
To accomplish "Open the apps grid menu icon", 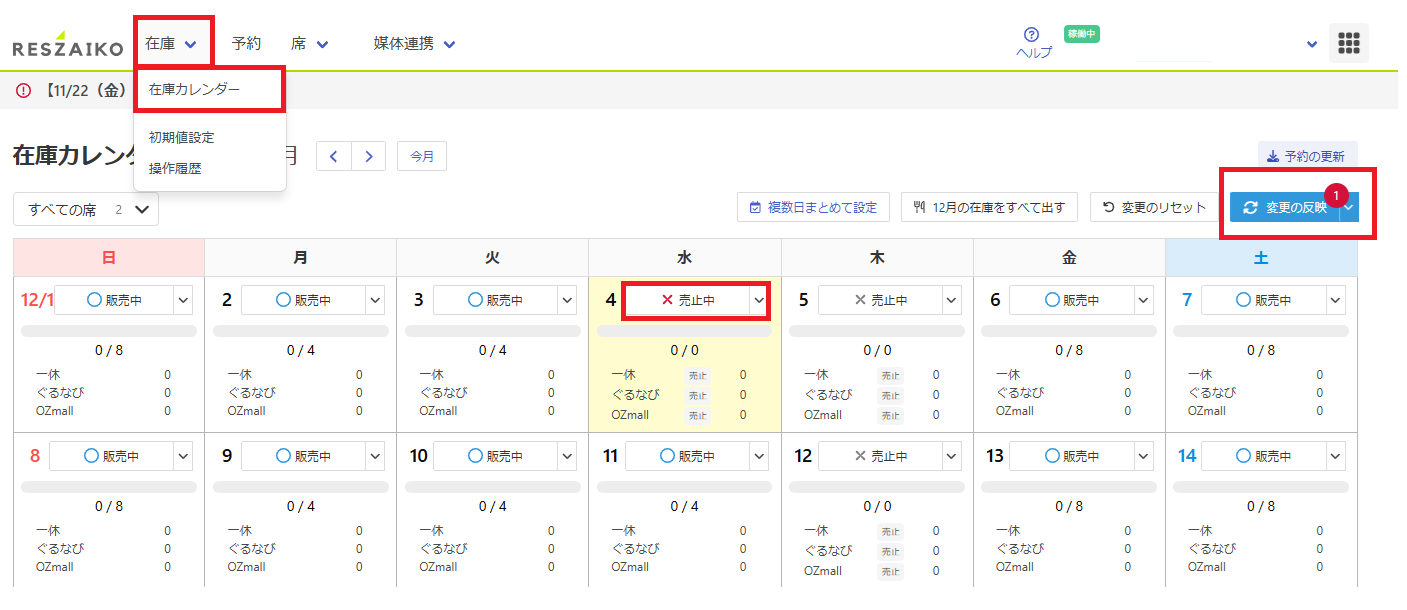I will (x=1348, y=44).
